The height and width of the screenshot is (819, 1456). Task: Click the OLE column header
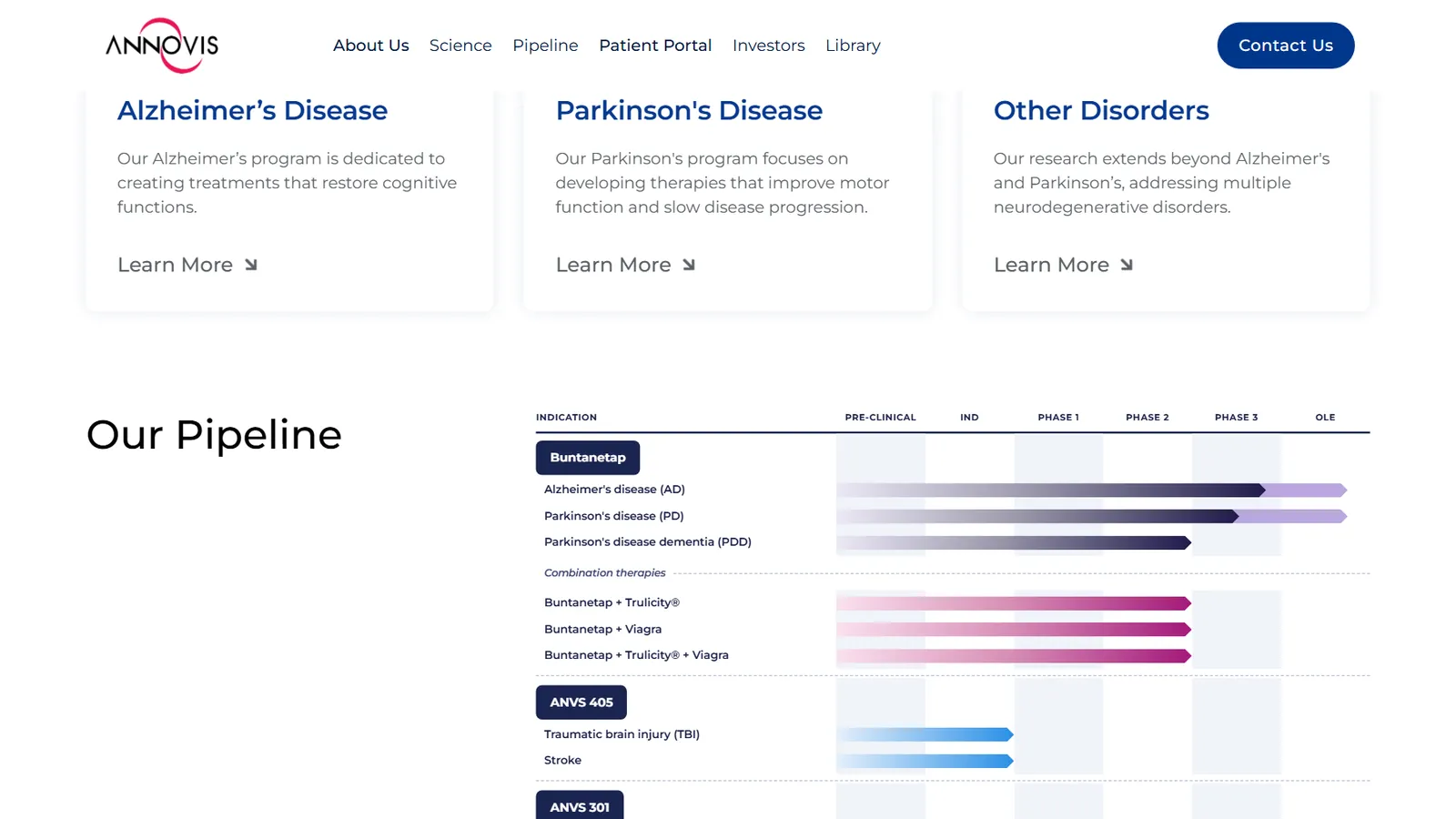(1325, 418)
